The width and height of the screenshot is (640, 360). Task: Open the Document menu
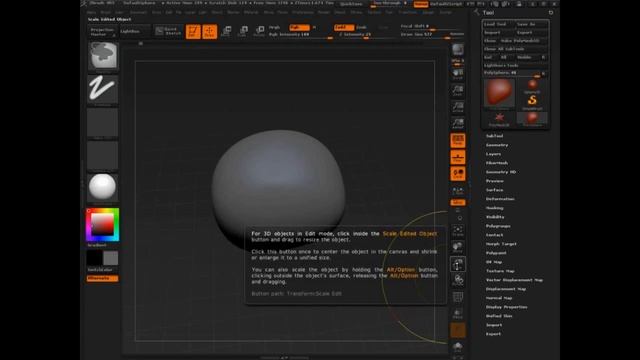(x=138, y=12)
